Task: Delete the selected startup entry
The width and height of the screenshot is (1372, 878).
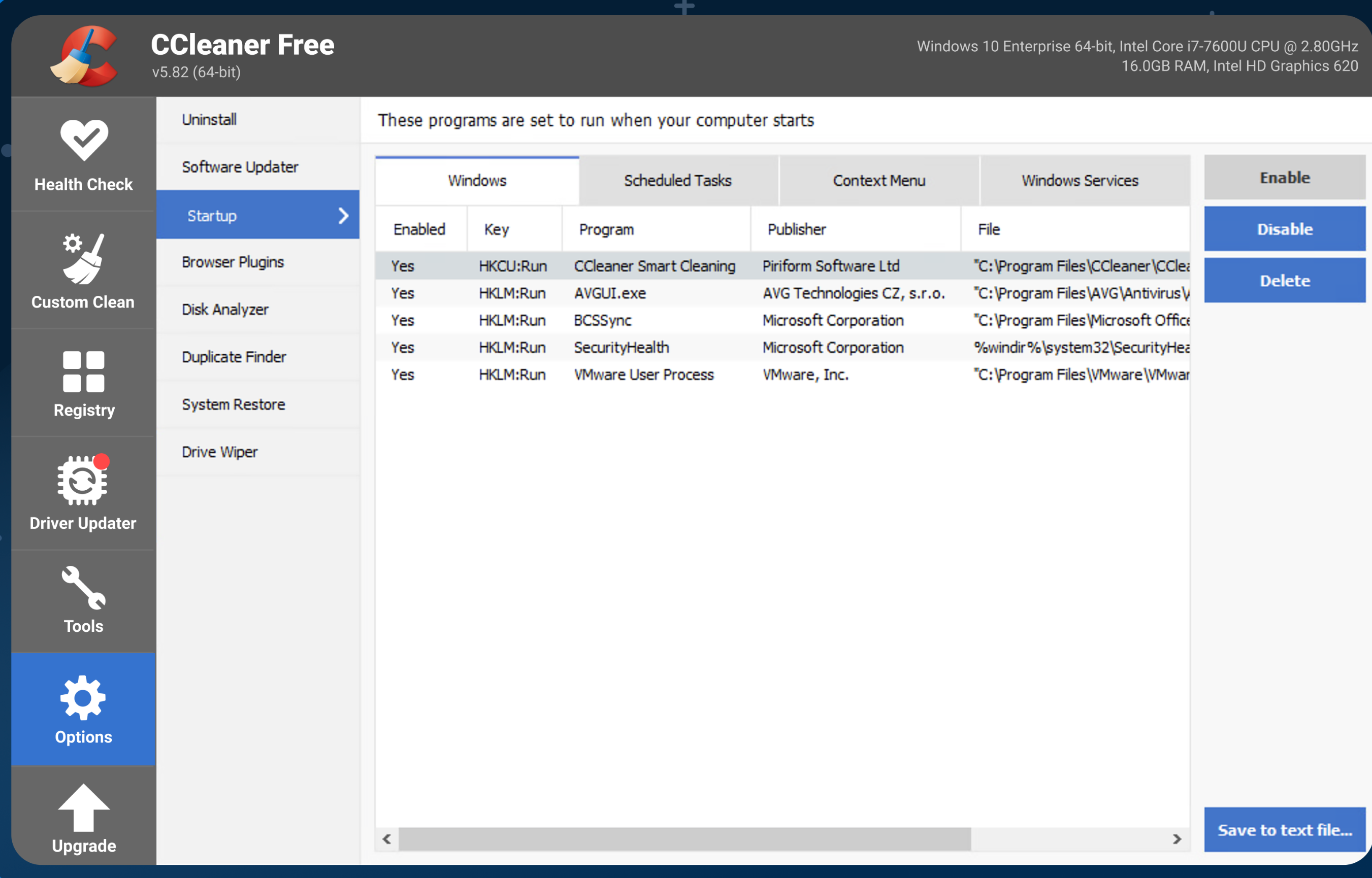Action: [1284, 280]
